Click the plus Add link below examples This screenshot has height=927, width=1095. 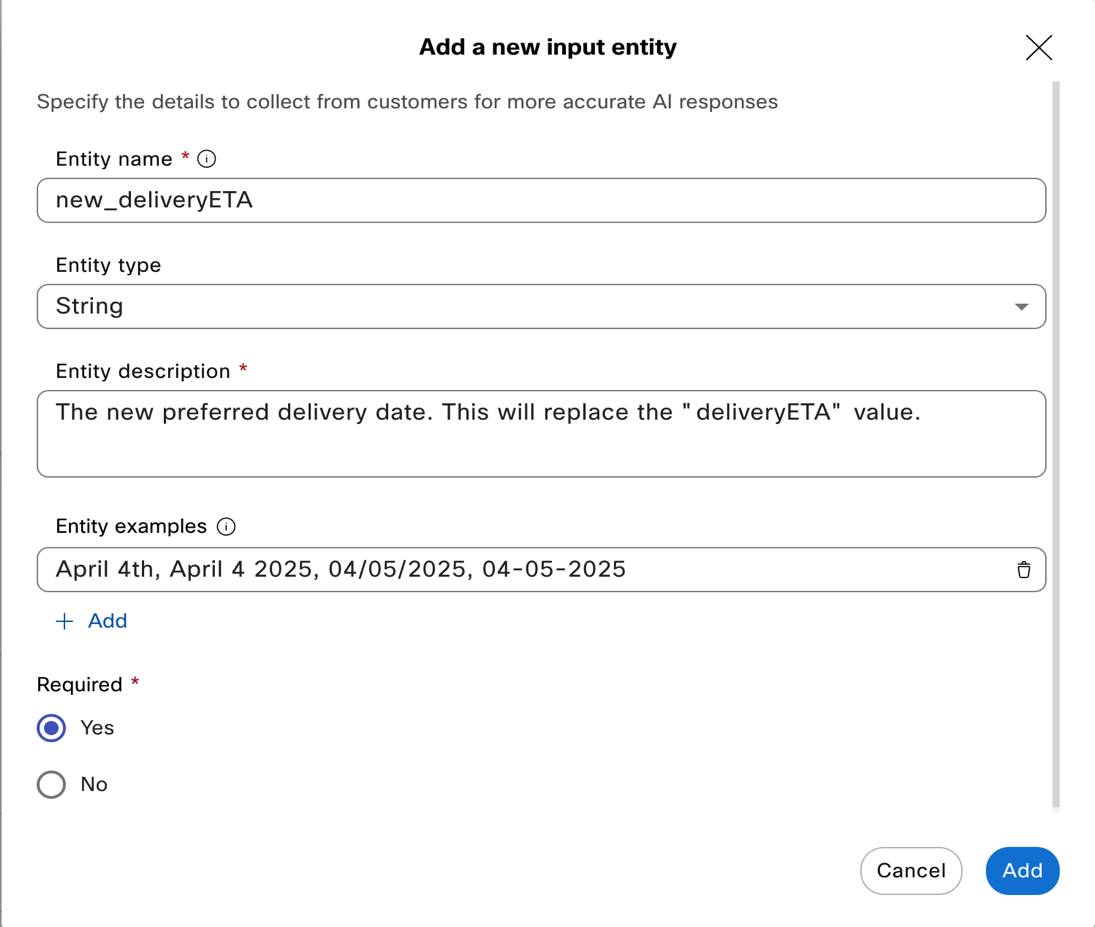pos(91,621)
